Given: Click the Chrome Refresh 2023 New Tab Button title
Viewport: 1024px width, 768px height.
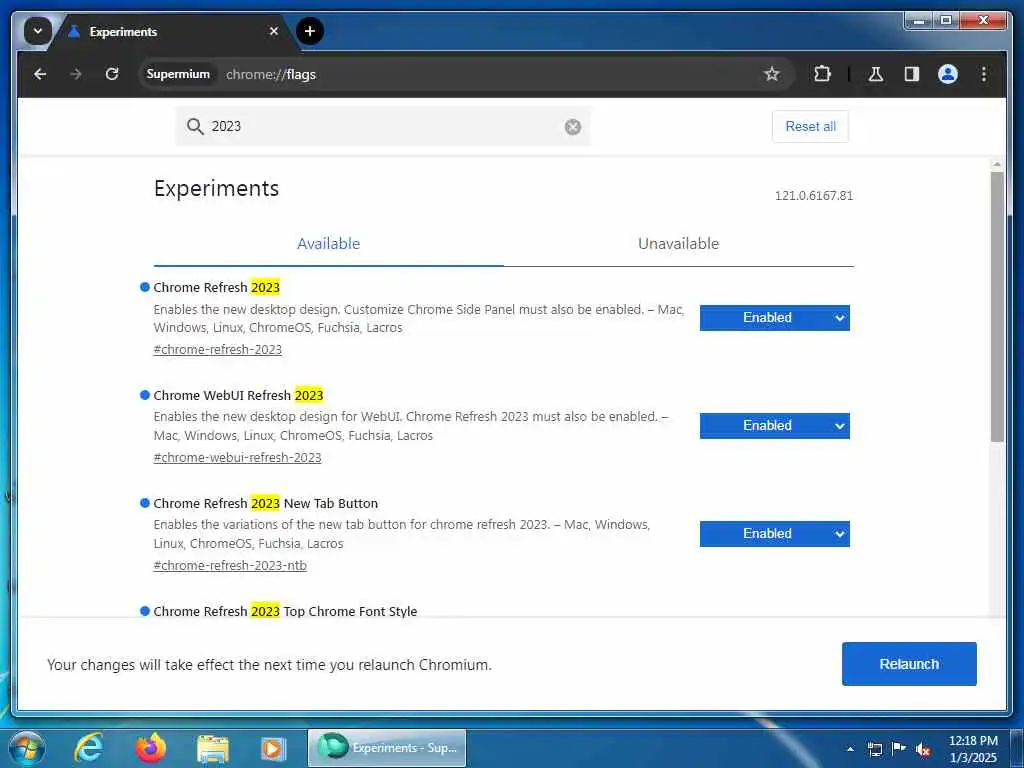Looking at the screenshot, I should (266, 504).
